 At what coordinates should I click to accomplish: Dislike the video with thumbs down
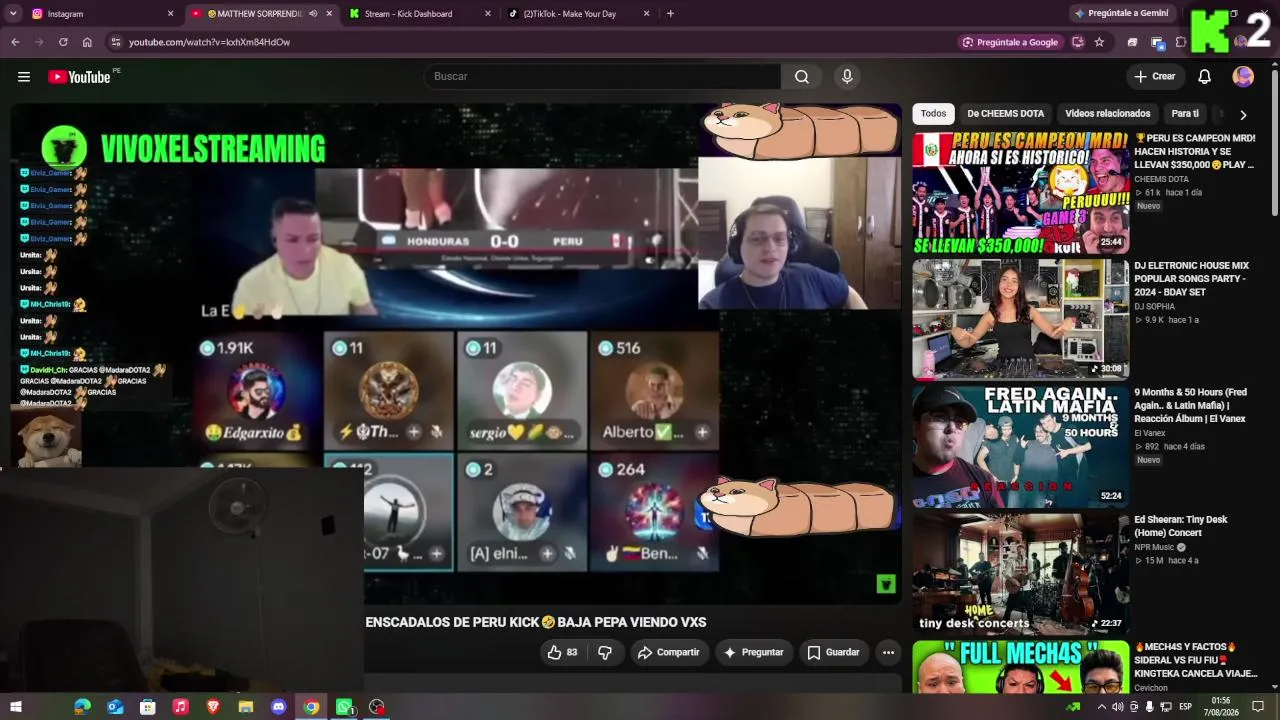[x=605, y=652]
